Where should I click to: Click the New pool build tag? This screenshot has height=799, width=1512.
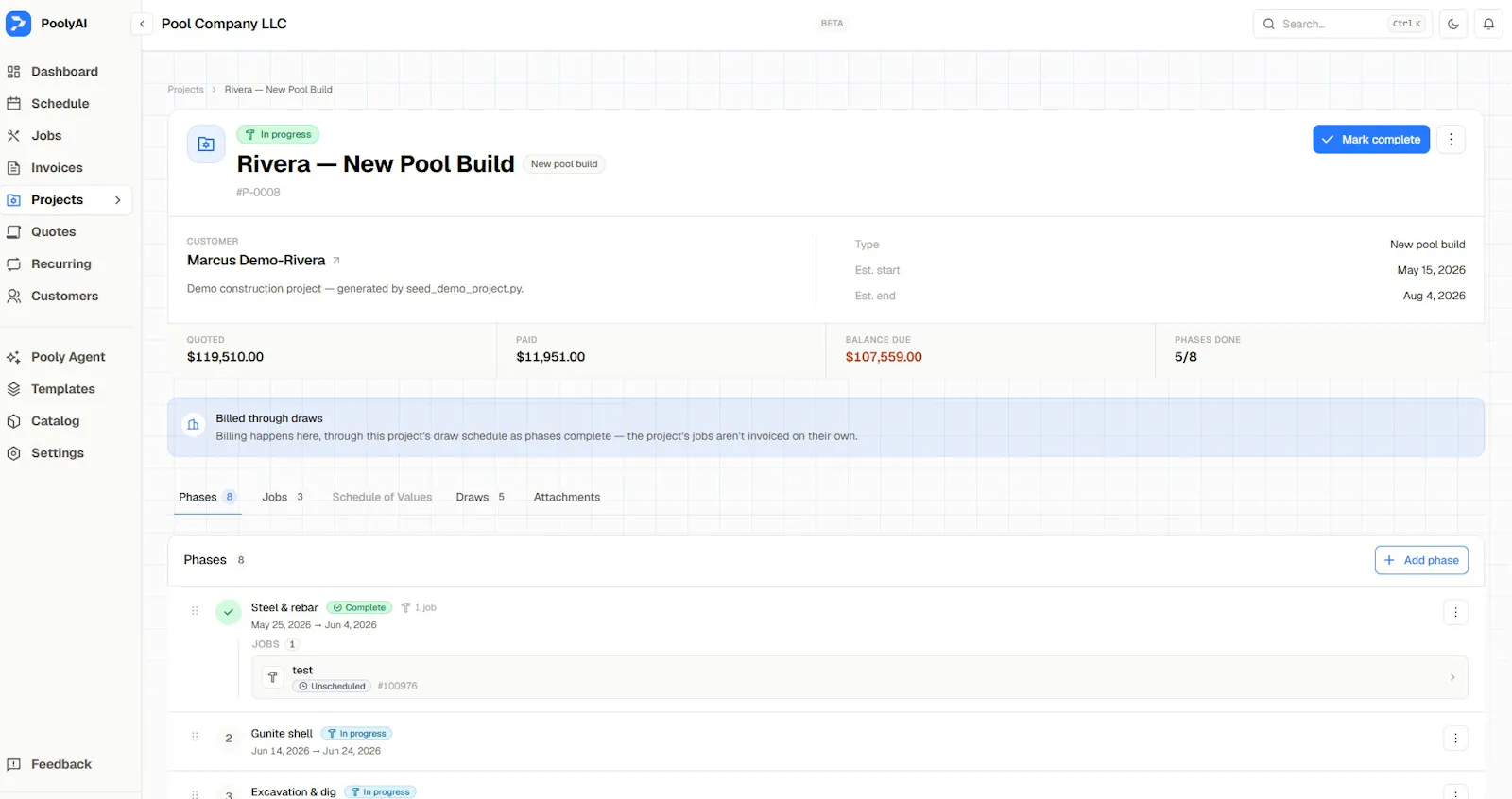coord(564,164)
